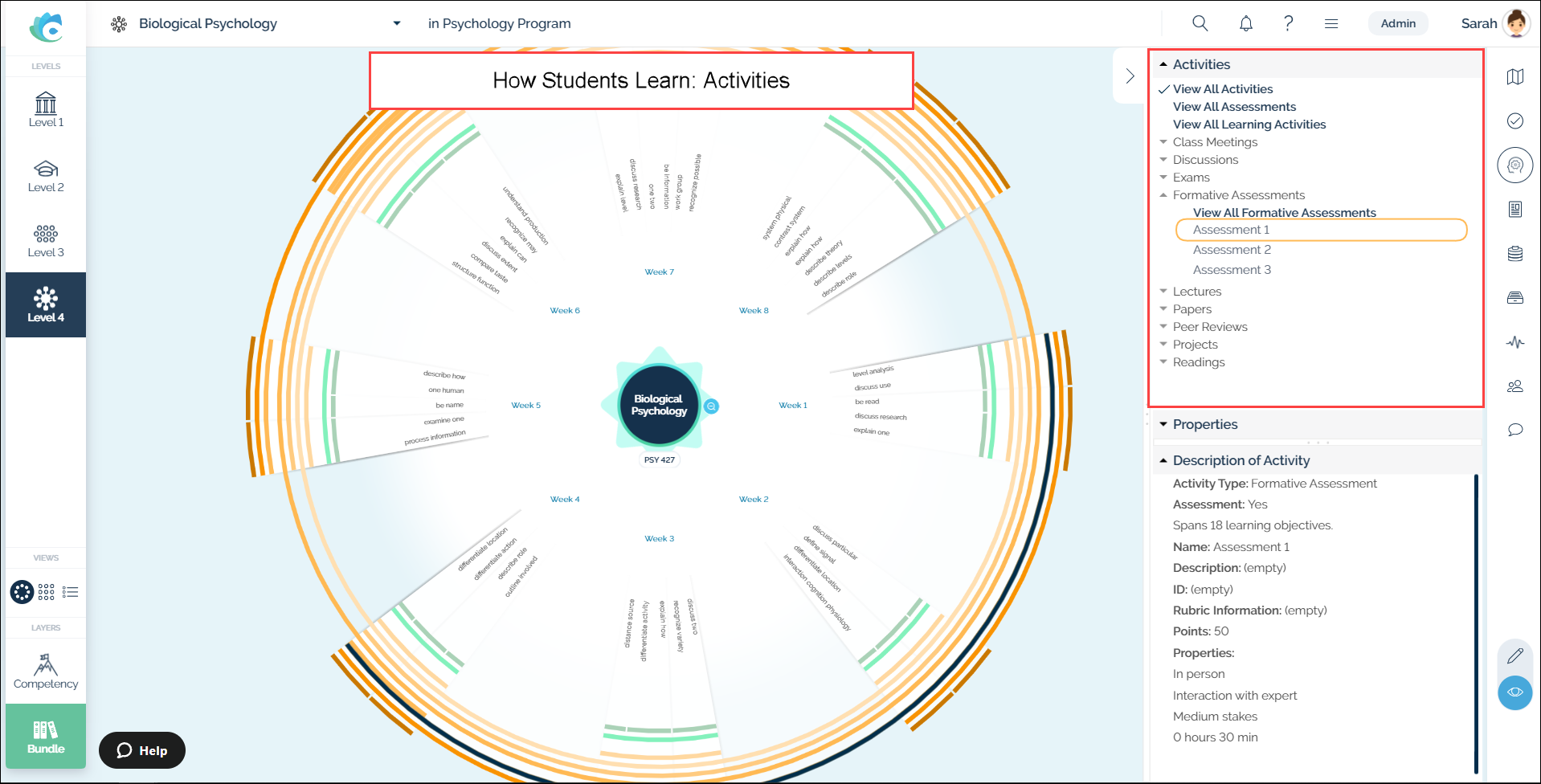Open the pulse activity icon in right sidebar
The height and width of the screenshot is (784, 1541).
1514,342
